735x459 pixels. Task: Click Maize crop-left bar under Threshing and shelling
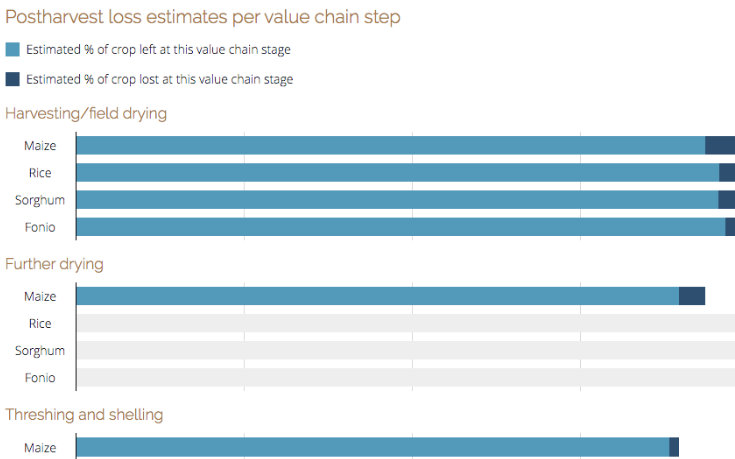click(x=372, y=447)
